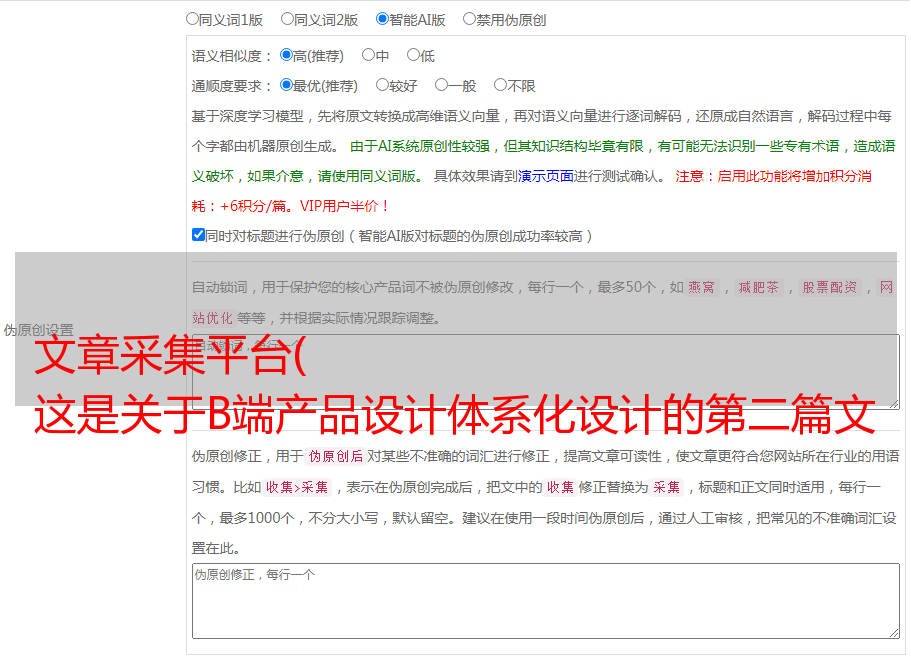Set 通顺度要求 to 最优(推荐)
This screenshot has height=658, width=911.
coord(286,85)
